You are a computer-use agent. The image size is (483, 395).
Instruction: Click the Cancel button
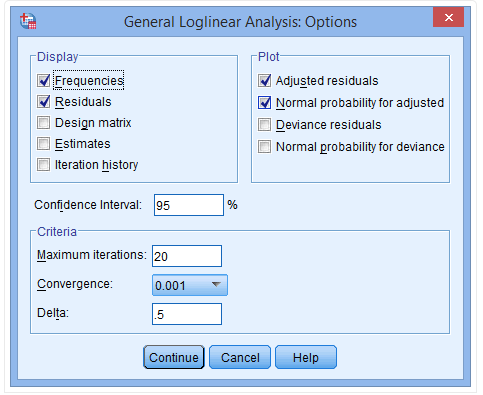click(240, 357)
